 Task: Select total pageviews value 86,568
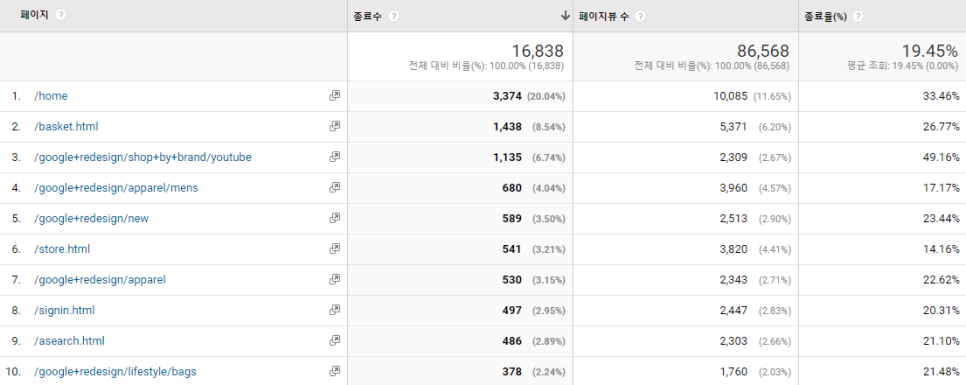point(763,51)
